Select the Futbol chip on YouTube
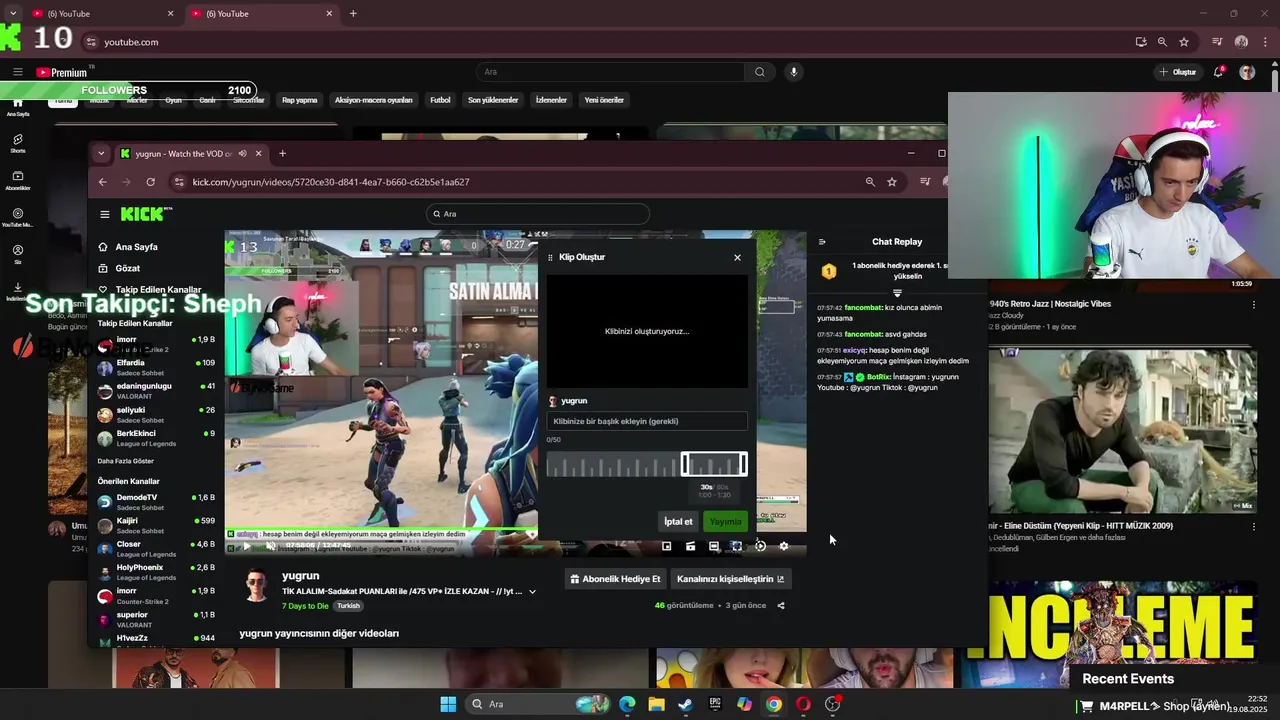The height and width of the screenshot is (720, 1280). (x=440, y=100)
